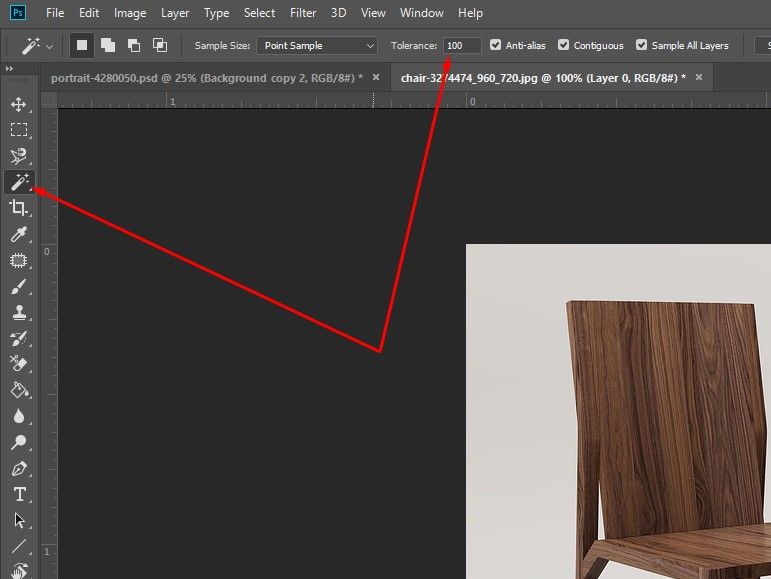
Task: Toggle the Anti-alias checkbox
Action: coord(496,45)
